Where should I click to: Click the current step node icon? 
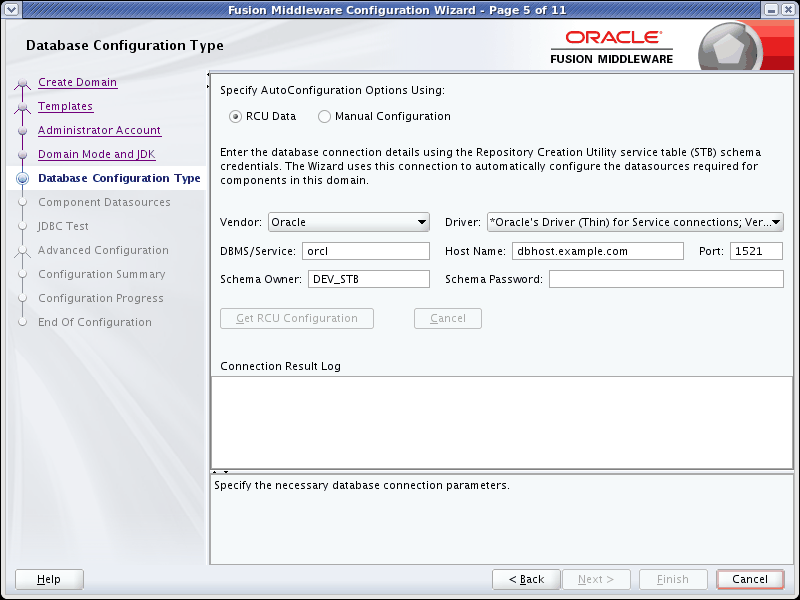[22, 178]
